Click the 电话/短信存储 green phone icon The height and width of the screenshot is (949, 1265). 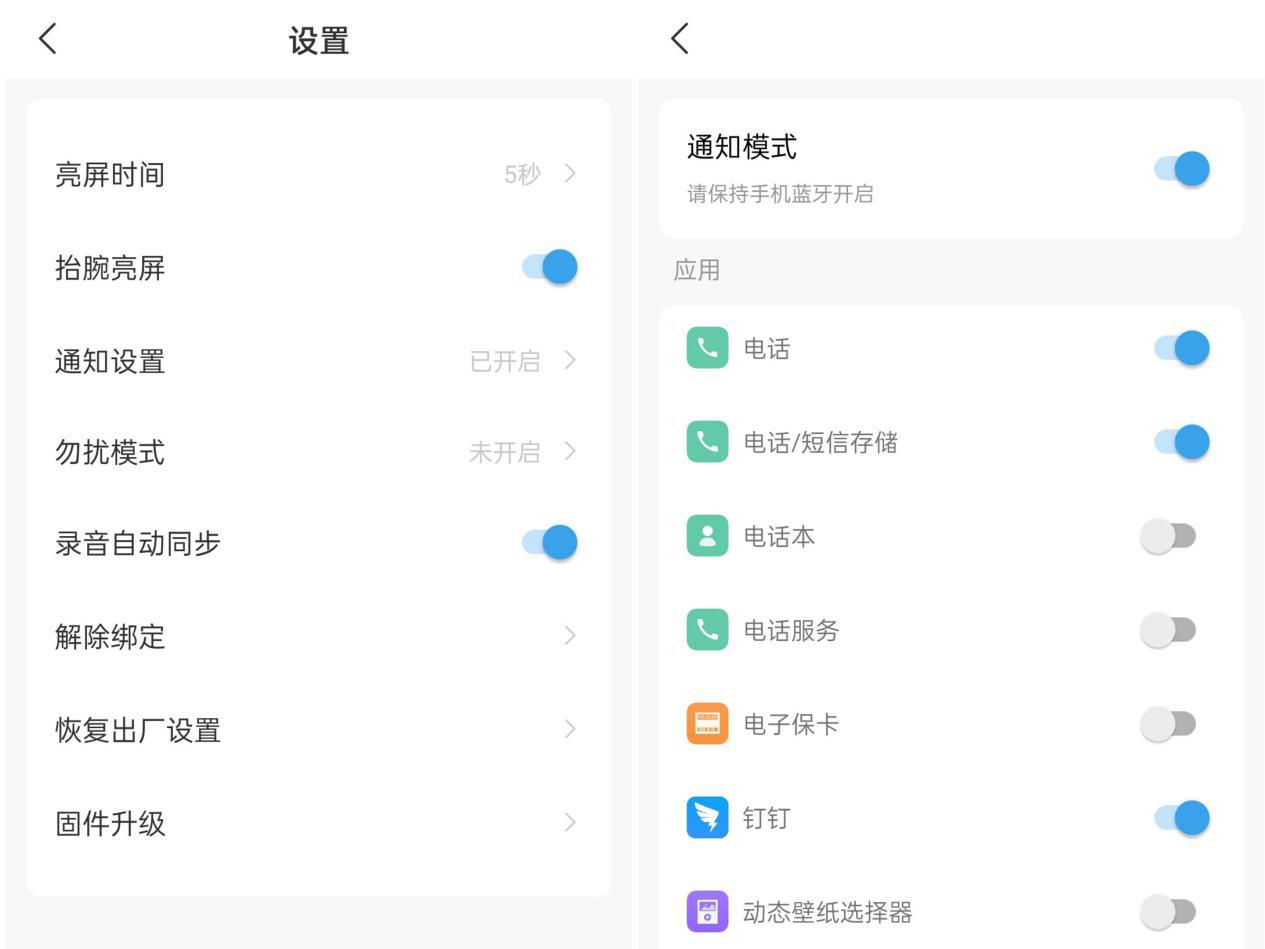(x=707, y=442)
